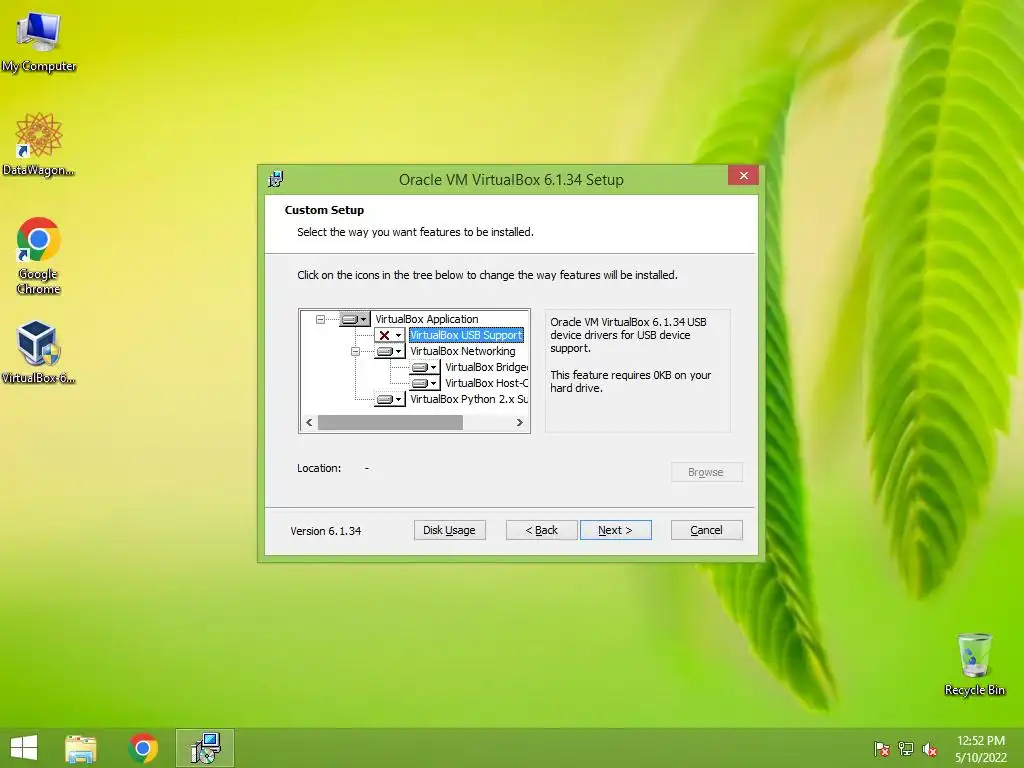Close the VirtualBox Setup window
1024x768 pixels.
tap(743, 176)
